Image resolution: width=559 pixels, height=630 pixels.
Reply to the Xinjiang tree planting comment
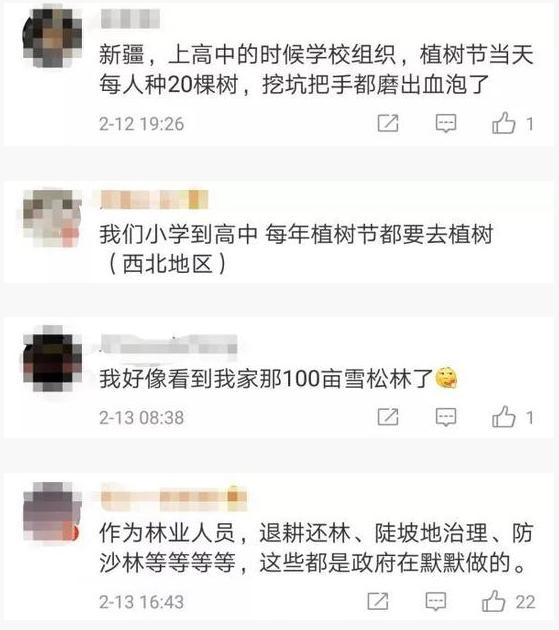coord(446,123)
